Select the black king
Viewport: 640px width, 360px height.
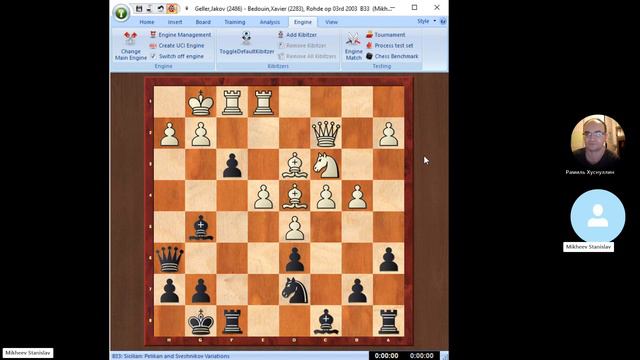coord(201,322)
